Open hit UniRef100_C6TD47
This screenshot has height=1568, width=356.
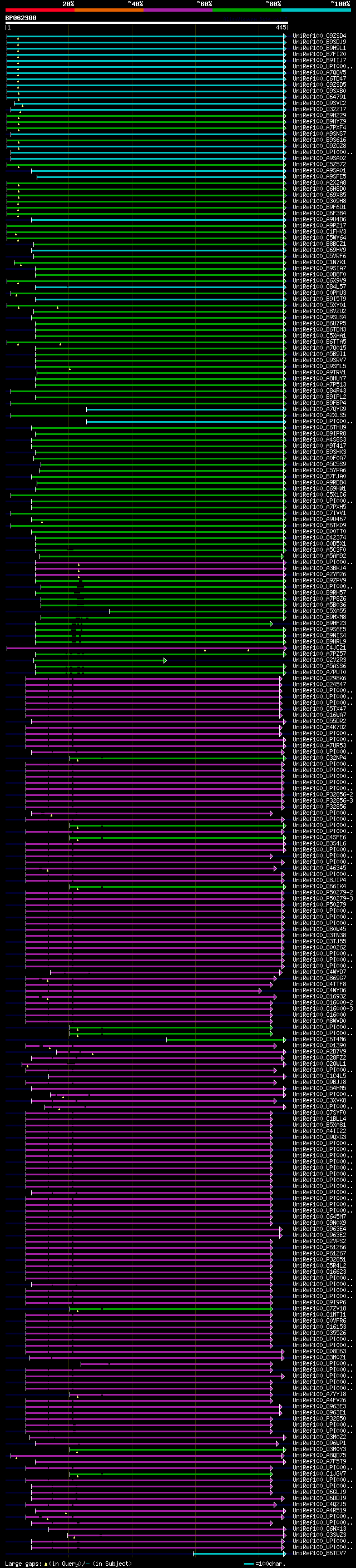[x=319, y=78]
